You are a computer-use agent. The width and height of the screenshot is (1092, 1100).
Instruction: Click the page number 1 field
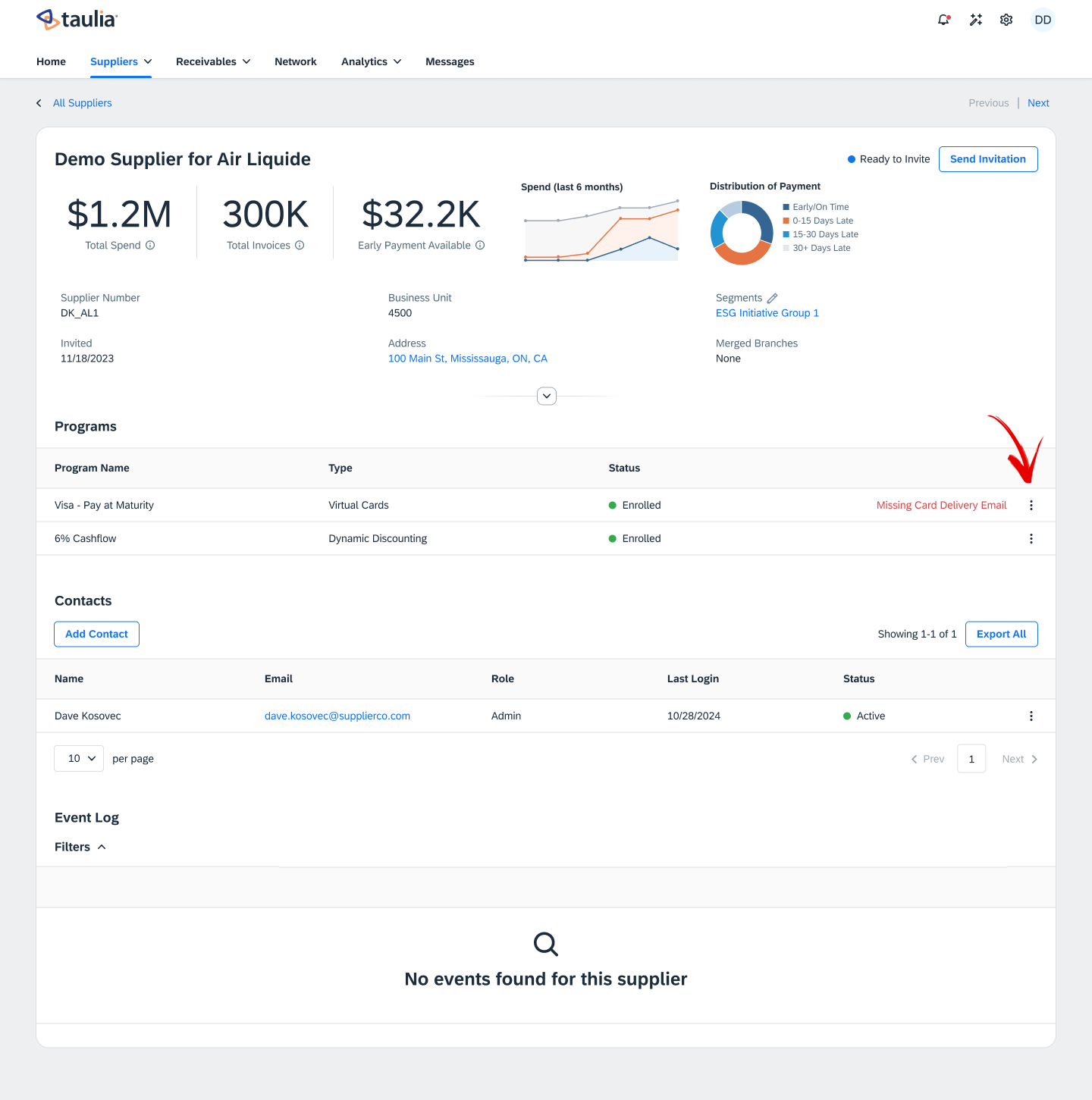[971, 759]
